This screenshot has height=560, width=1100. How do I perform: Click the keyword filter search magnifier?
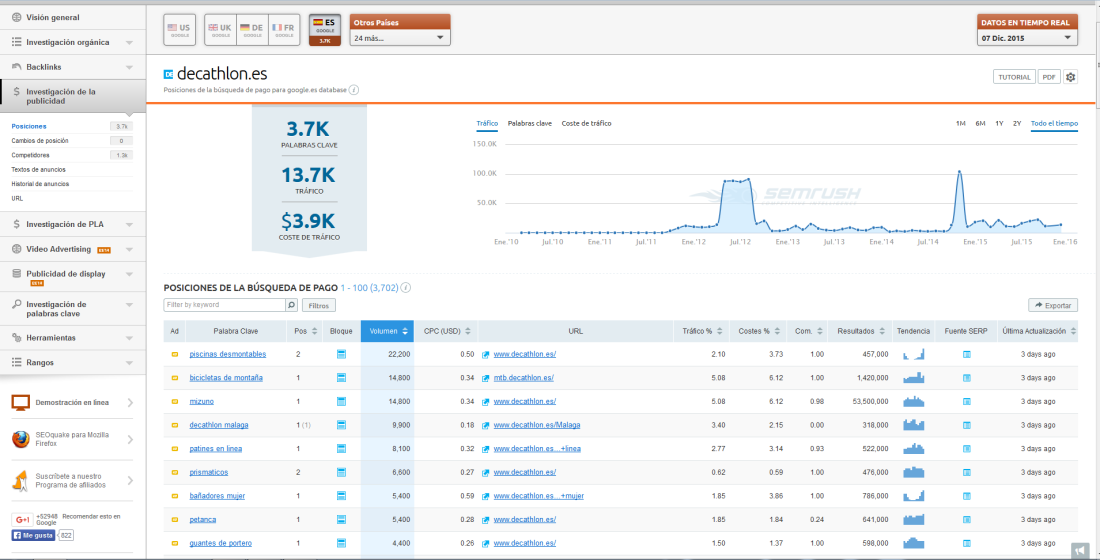click(x=291, y=305)
